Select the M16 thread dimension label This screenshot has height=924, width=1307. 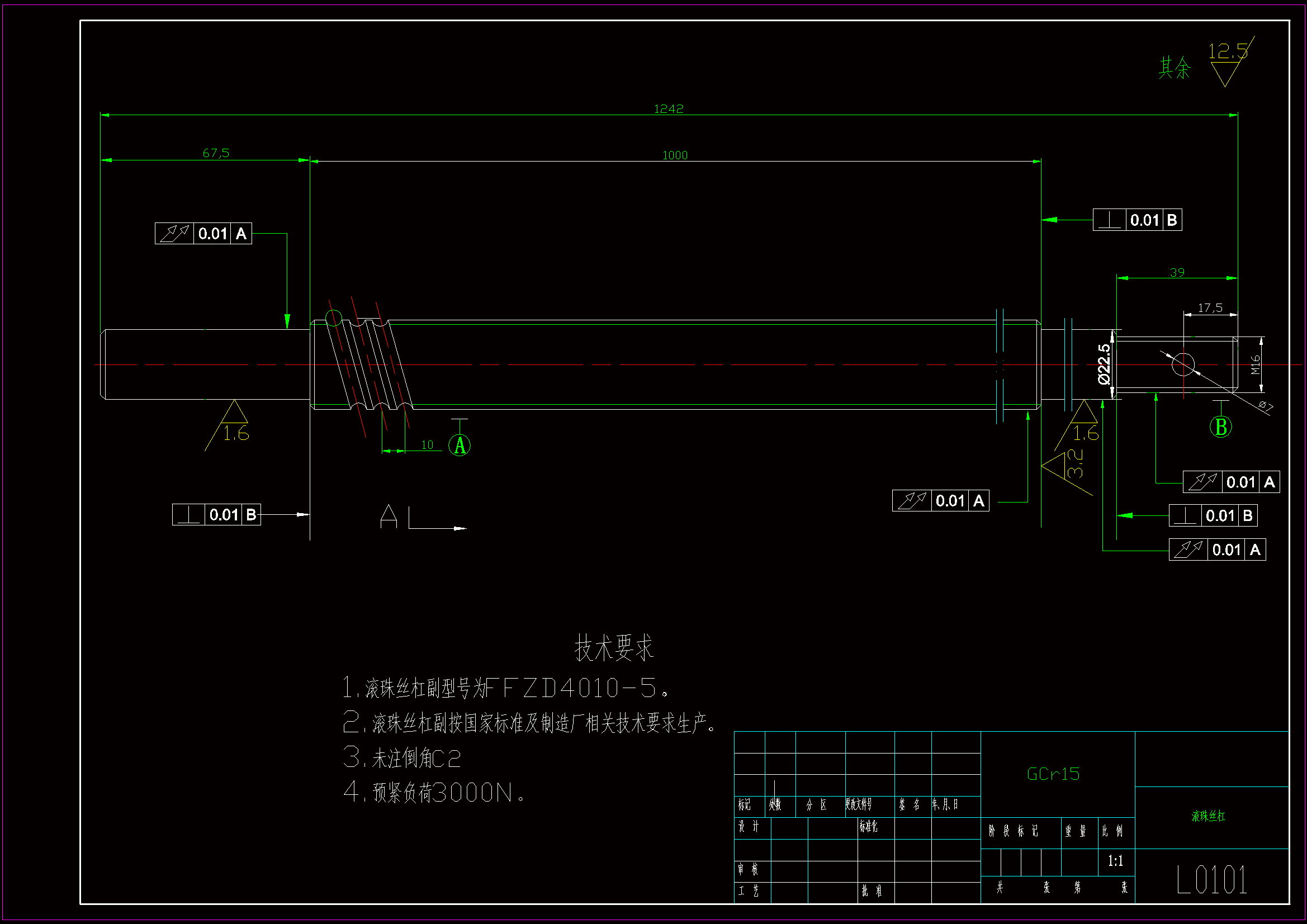click(1255, 365)
